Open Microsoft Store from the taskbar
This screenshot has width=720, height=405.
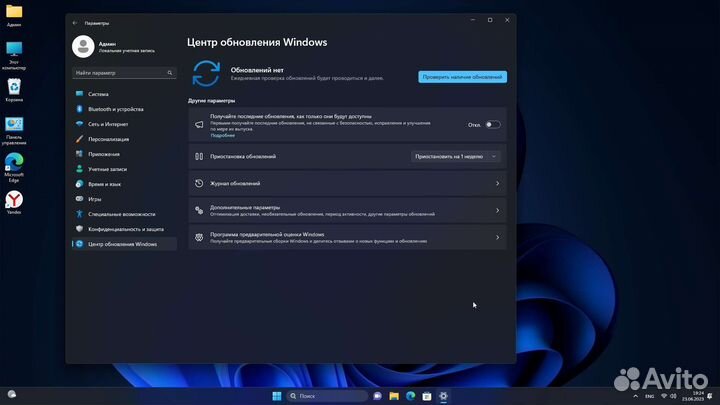pos(427,396)
